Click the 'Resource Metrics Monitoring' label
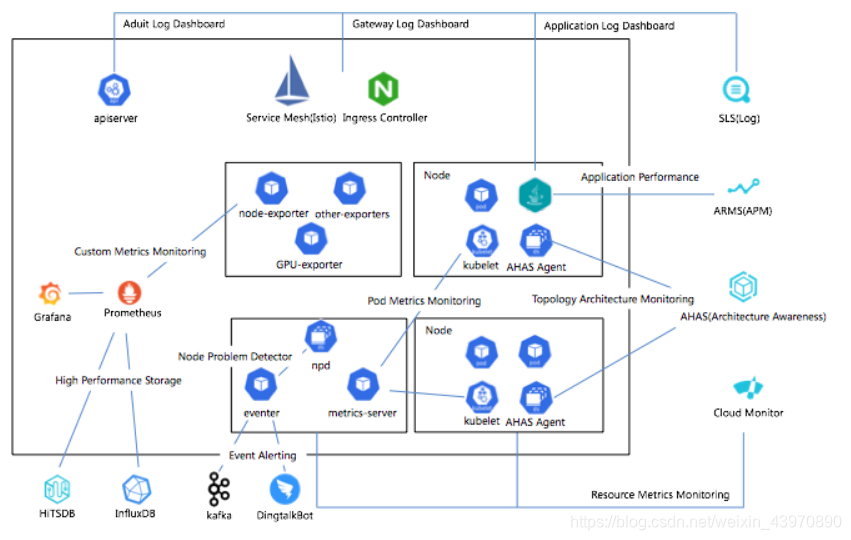851x540 pixels. (660, 494)
